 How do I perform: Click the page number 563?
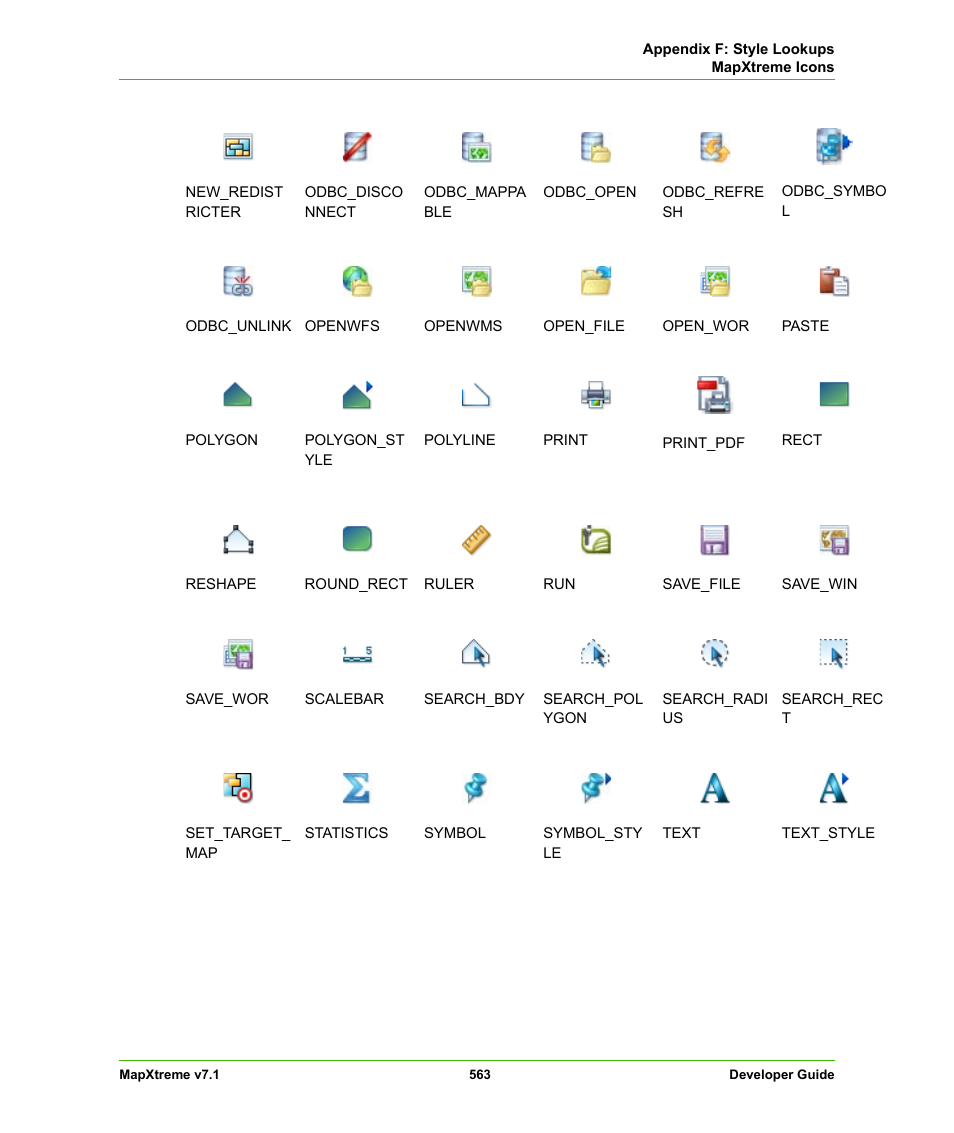[x=480, y=1074]
